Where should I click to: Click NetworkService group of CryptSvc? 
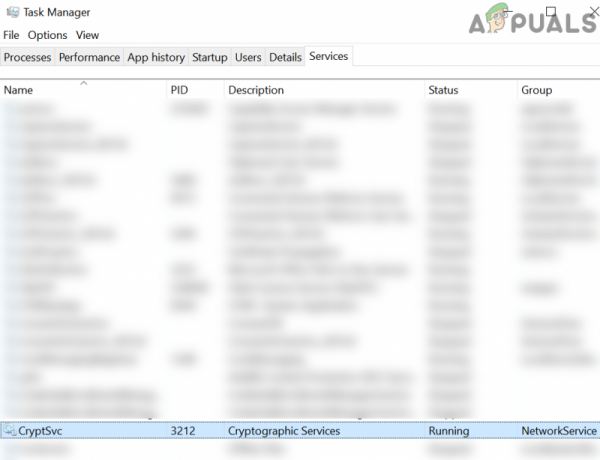click(559, 431)
